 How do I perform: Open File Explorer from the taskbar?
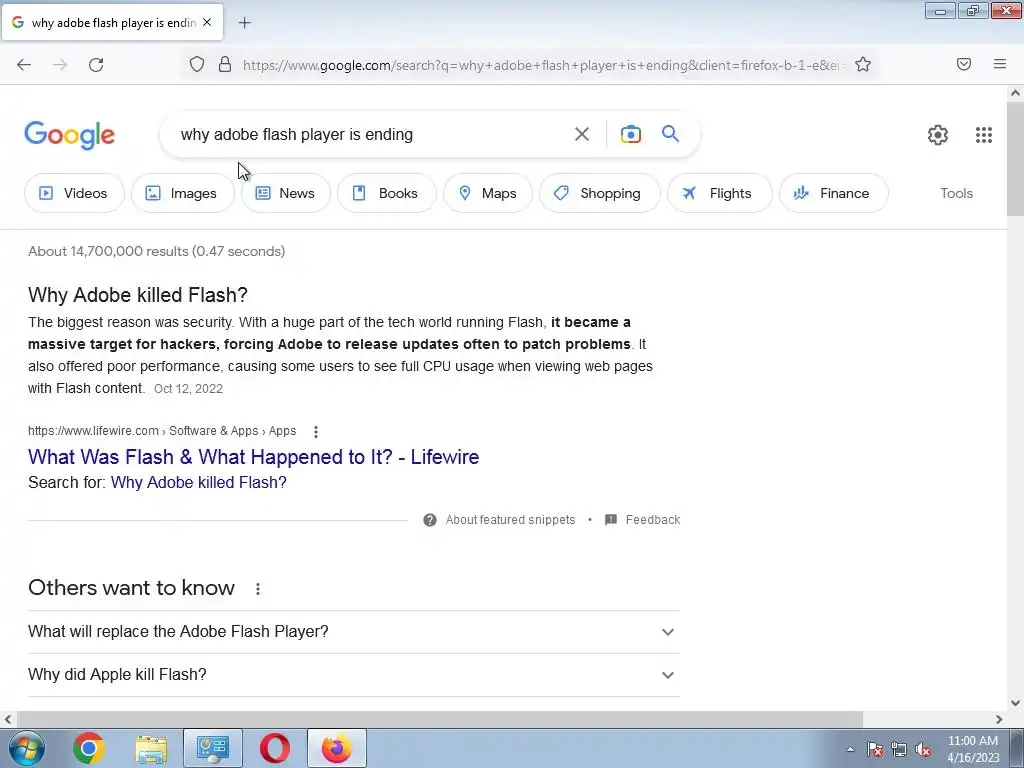(151, 748)
